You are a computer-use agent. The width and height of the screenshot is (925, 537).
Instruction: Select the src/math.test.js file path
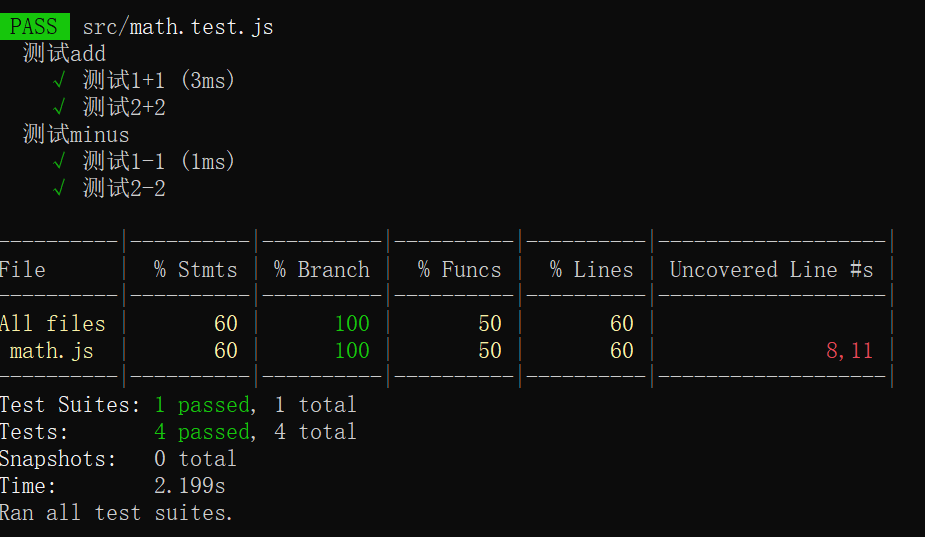click(177, 27)
